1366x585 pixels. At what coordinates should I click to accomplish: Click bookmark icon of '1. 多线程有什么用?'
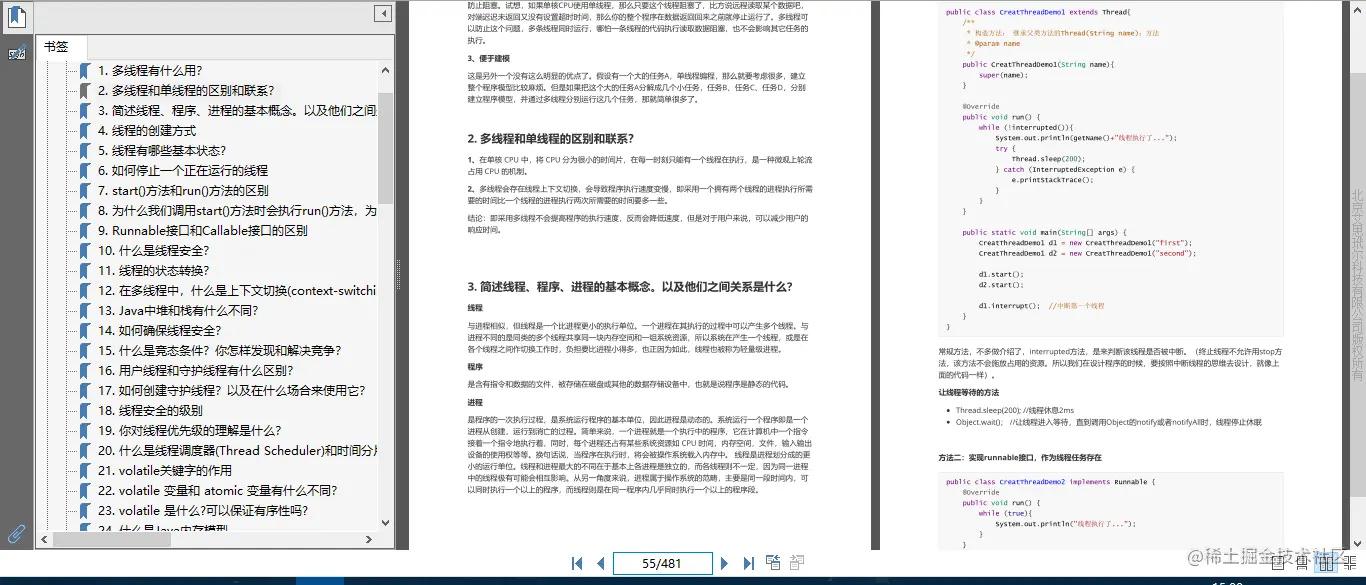(85, 71)
